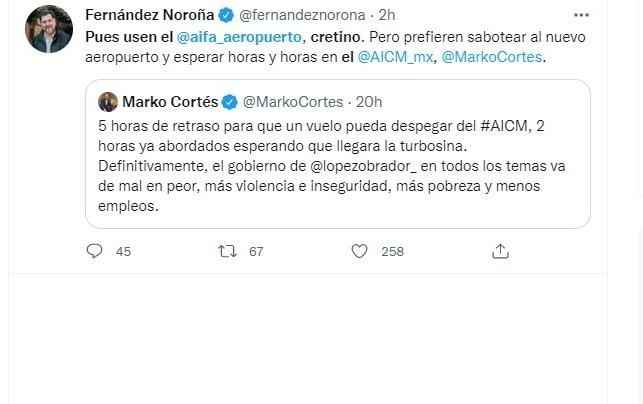The height and width of the screenshot is (404, 643).
Task: Click the retweet arrows icon
Action: coord(226,251)
